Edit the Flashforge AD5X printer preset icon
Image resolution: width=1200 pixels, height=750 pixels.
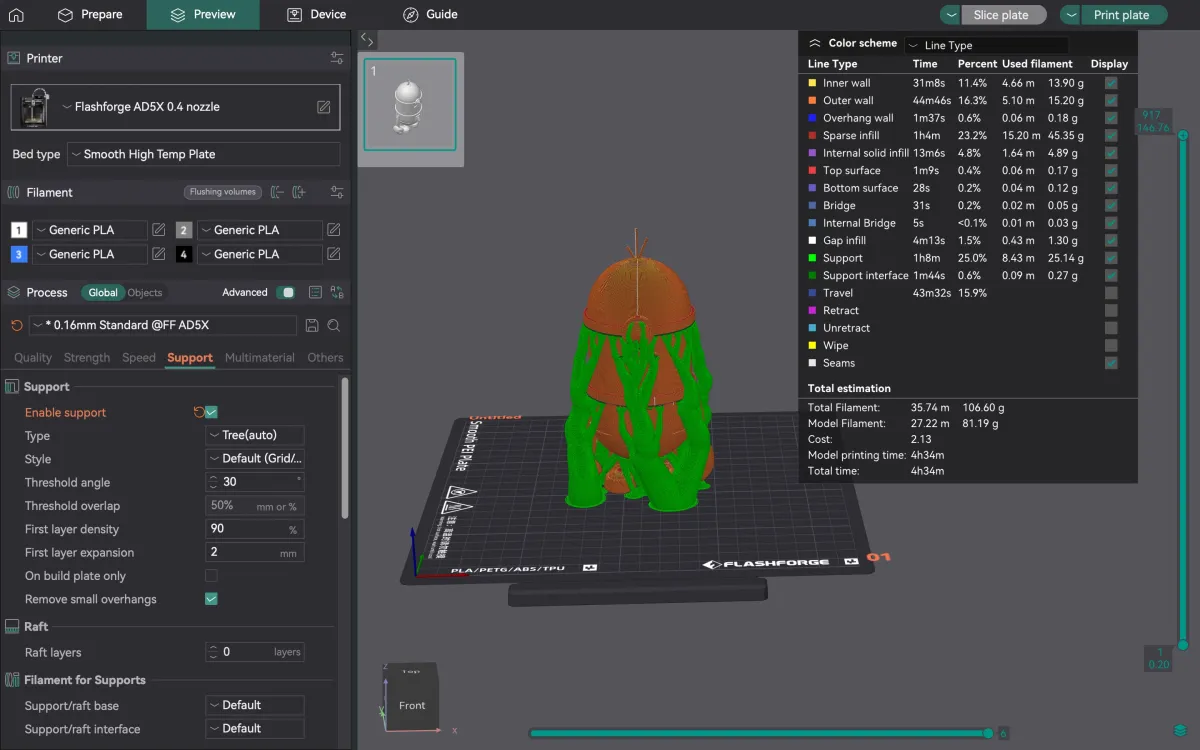pyautogui.click(x=324, y=107)
